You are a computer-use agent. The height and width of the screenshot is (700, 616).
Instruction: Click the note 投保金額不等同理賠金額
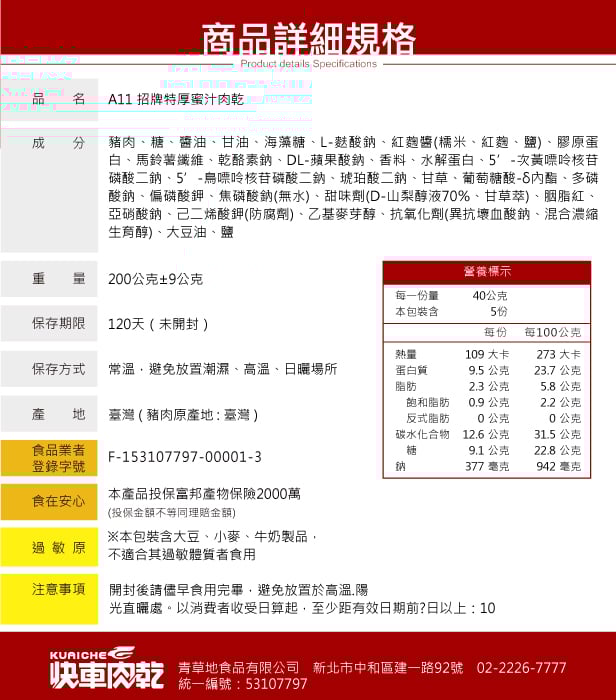click(172, 512)
